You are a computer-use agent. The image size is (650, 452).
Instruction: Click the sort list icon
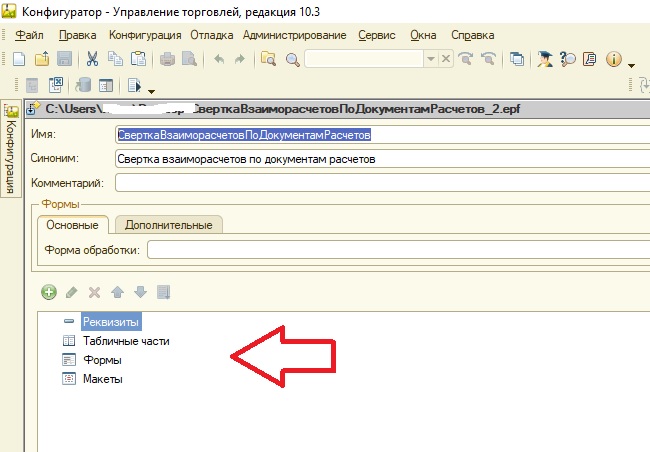163,292
